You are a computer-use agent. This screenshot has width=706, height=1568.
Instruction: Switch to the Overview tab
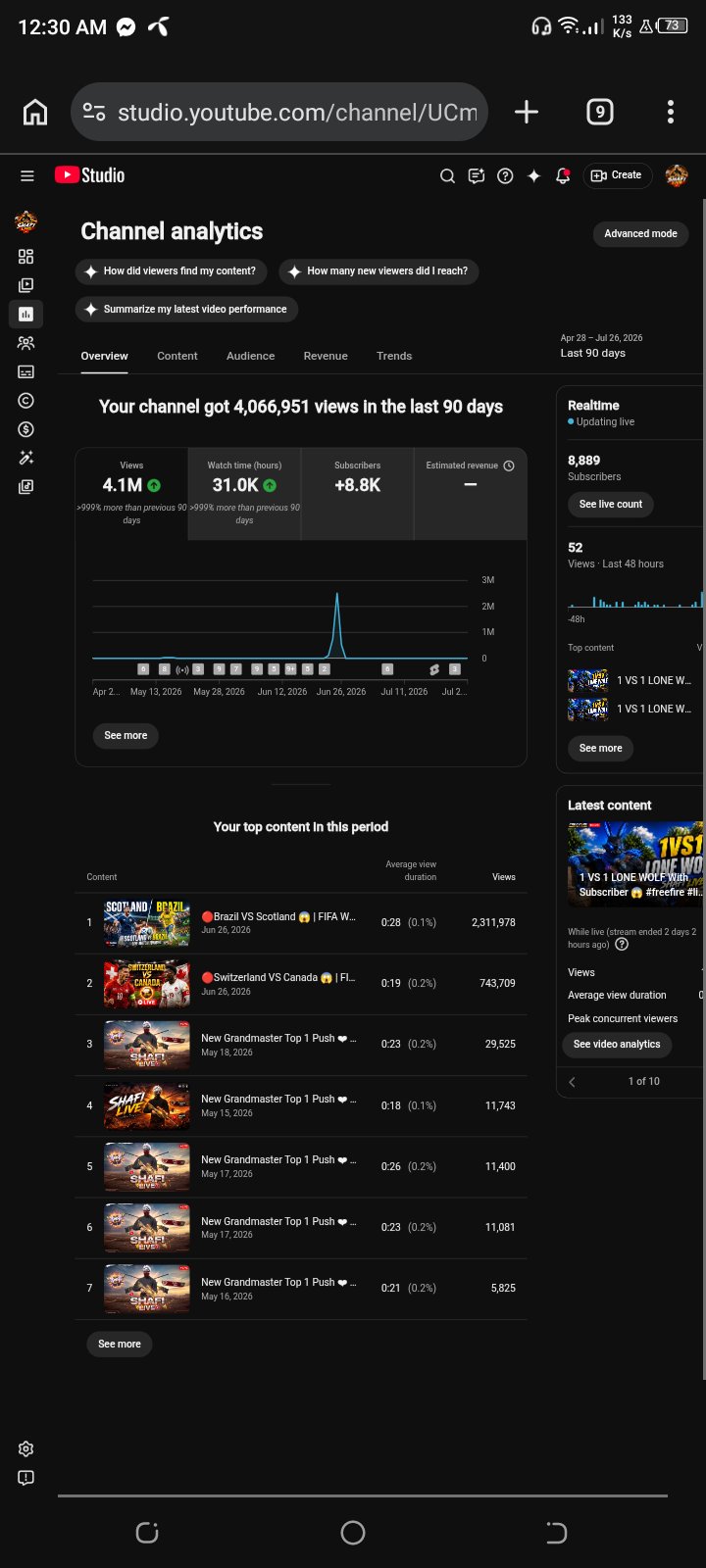104,356
